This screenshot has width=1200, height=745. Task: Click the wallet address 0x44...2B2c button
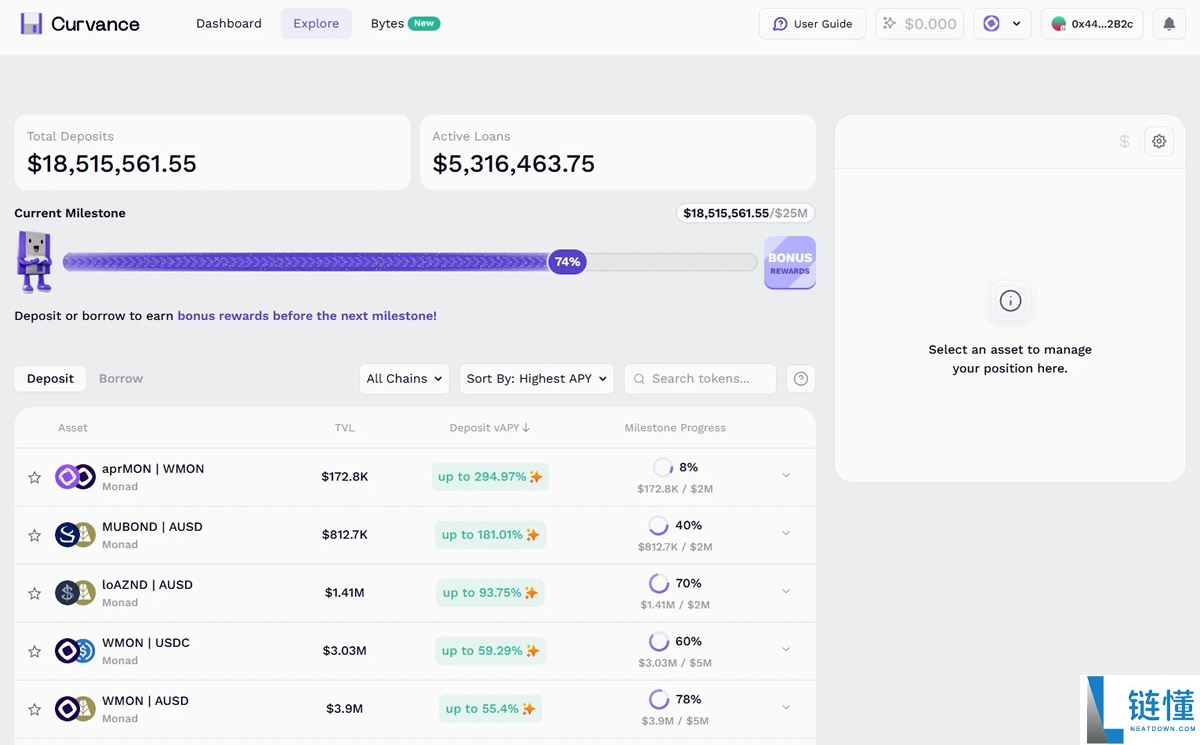click(x=1092, y=24)
